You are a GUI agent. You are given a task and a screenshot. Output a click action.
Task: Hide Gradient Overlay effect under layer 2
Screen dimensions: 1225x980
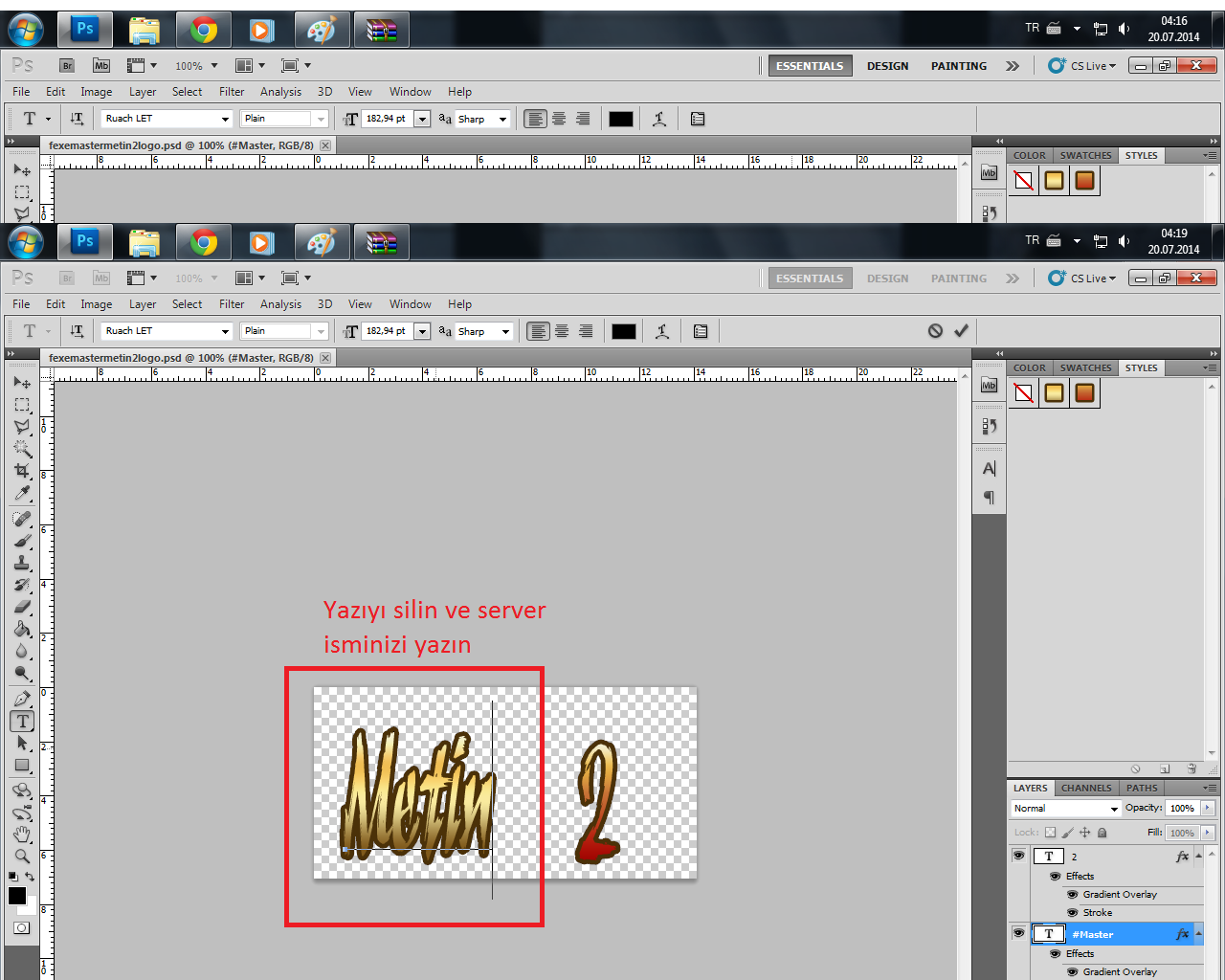1073,894
